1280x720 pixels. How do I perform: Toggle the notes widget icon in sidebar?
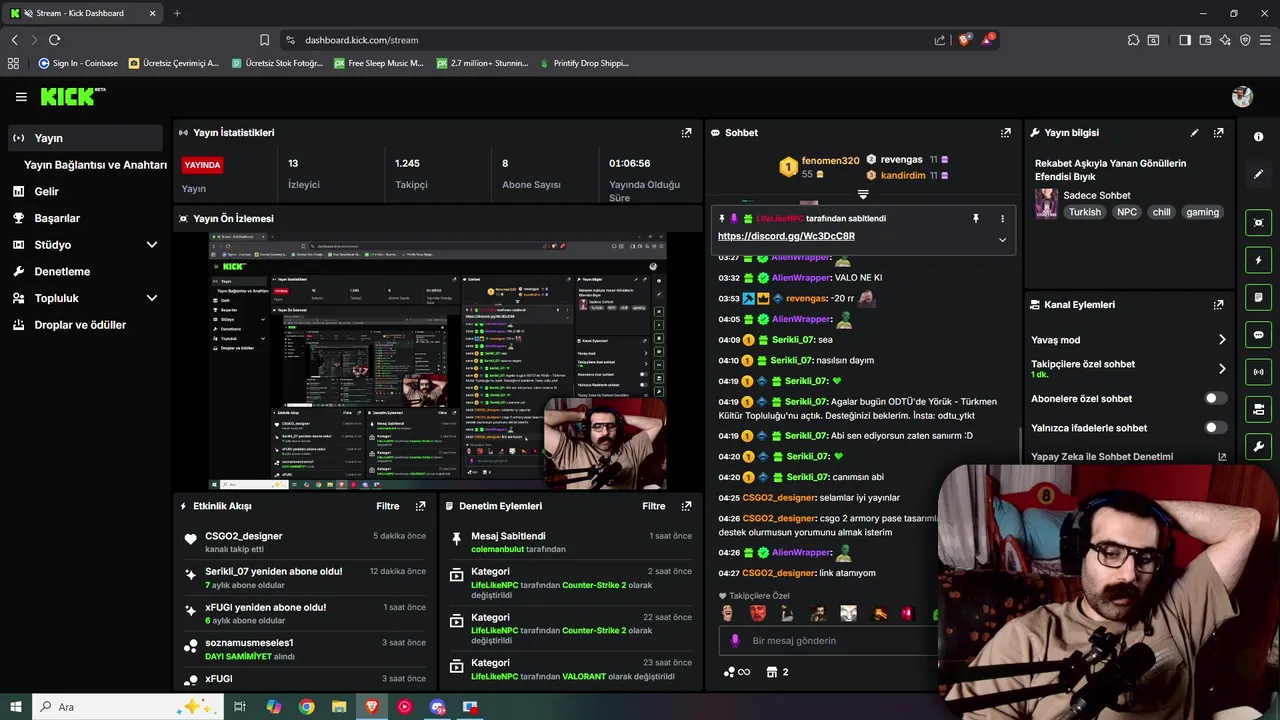1258,297
